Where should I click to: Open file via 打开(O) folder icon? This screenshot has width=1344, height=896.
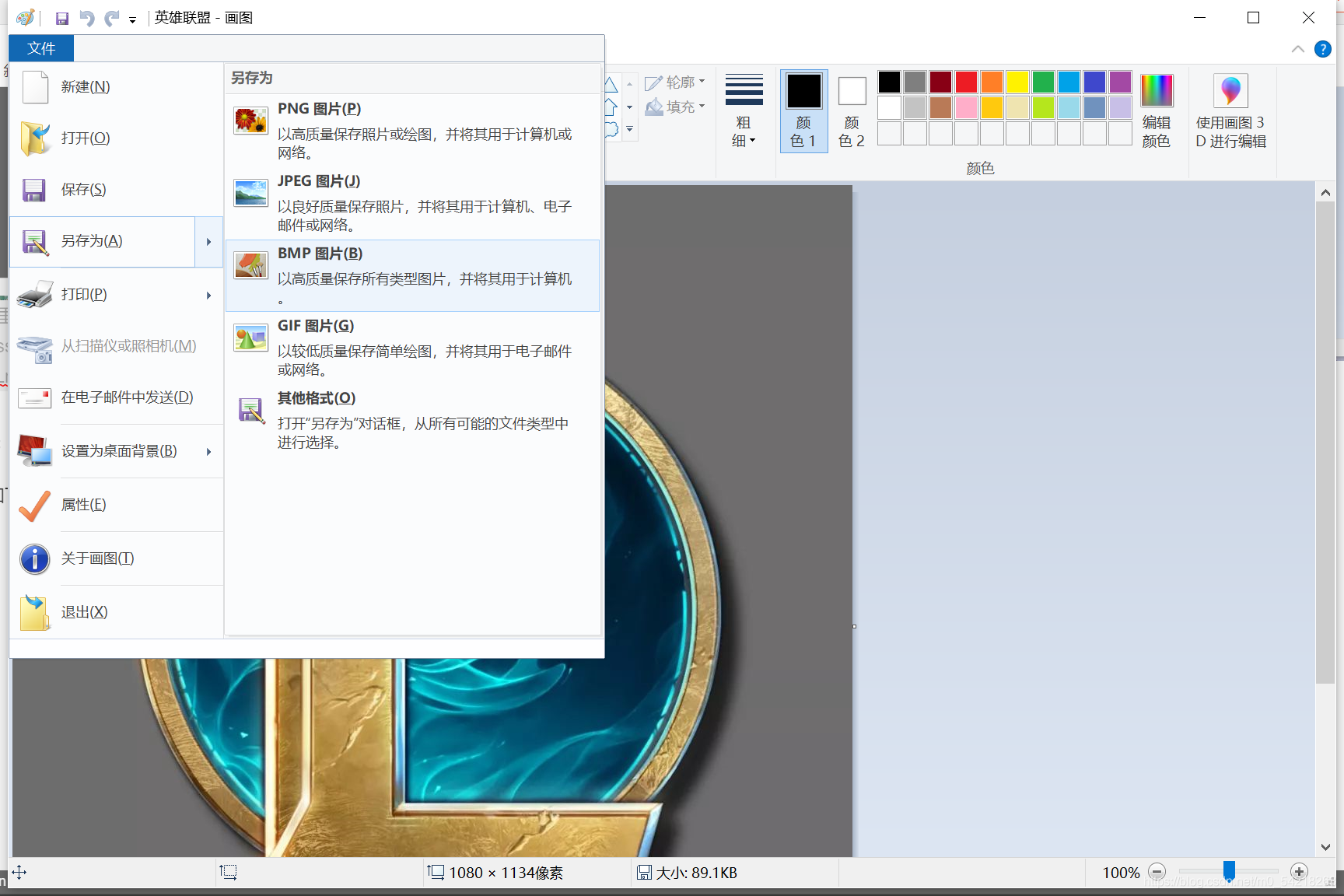coord(35,138)
